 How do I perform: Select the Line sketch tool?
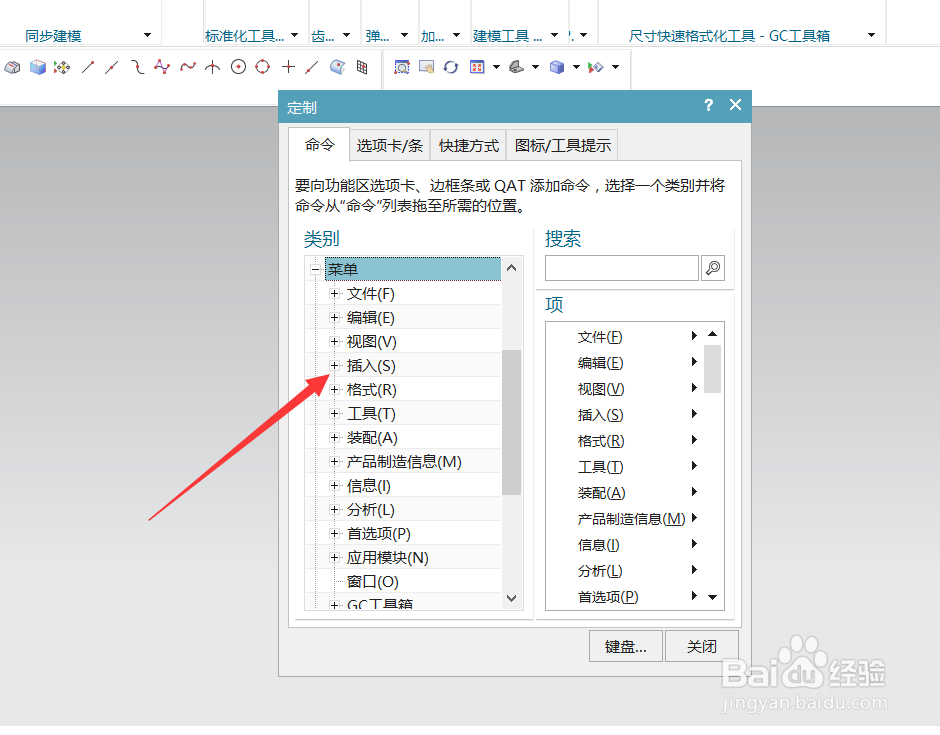tap(87, 68)
